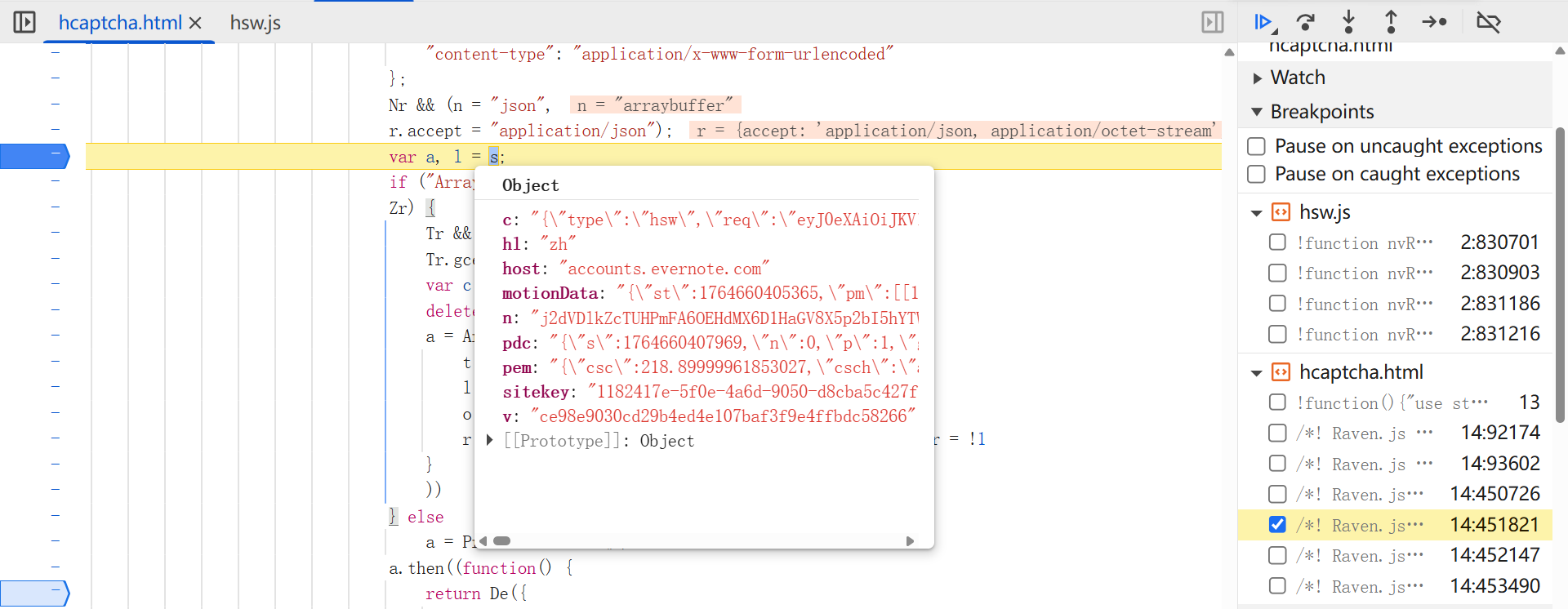Close the hcaptcha.html tab
Screen dimensions: 1568x609
pos(195,23)
